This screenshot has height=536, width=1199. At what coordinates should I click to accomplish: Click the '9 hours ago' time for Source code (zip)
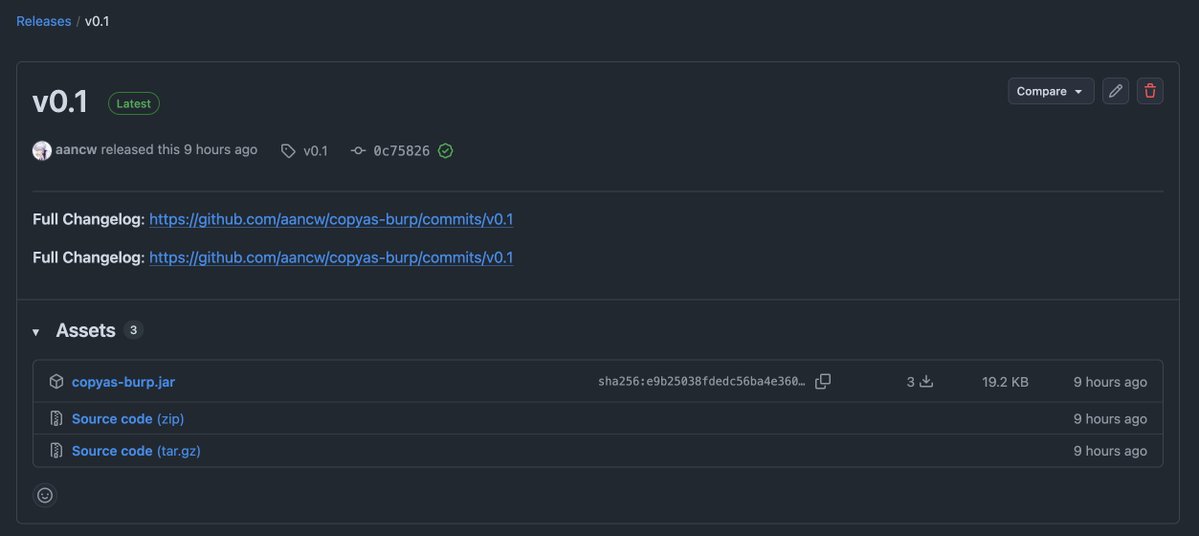(1110, 418)
